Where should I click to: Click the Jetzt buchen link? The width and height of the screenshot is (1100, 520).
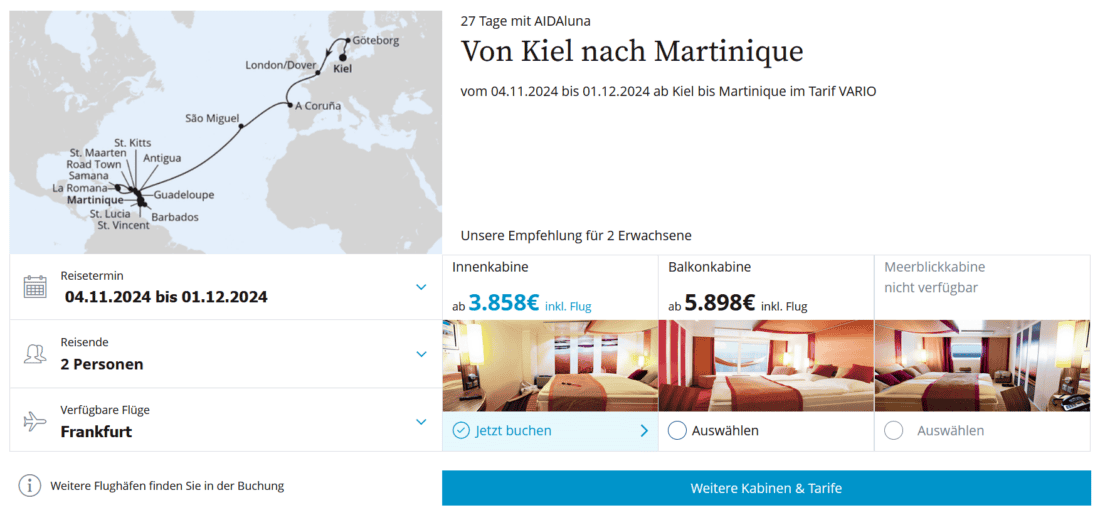click(514, 431)
